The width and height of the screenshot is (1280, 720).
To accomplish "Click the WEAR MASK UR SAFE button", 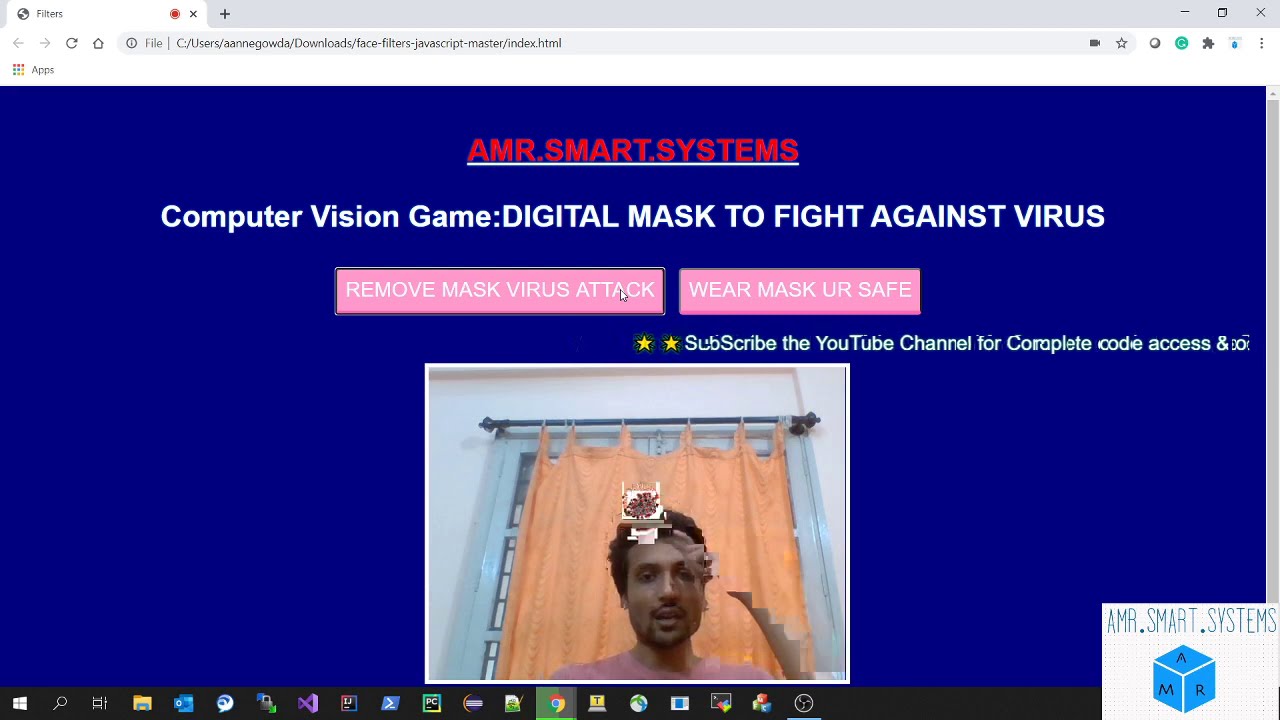I will (x=800, y=291).
